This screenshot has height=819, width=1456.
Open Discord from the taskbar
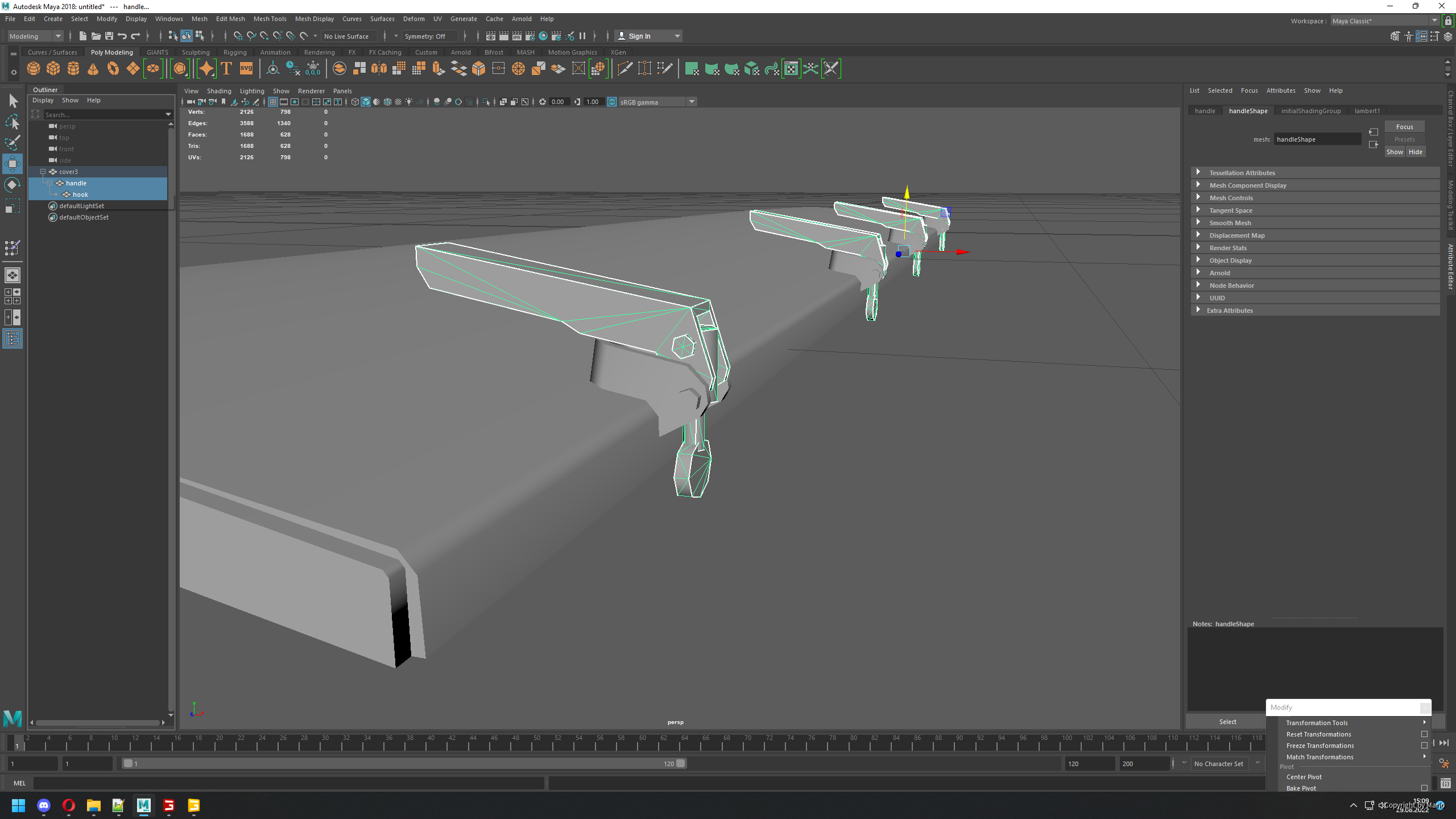[x=44, y=805]
